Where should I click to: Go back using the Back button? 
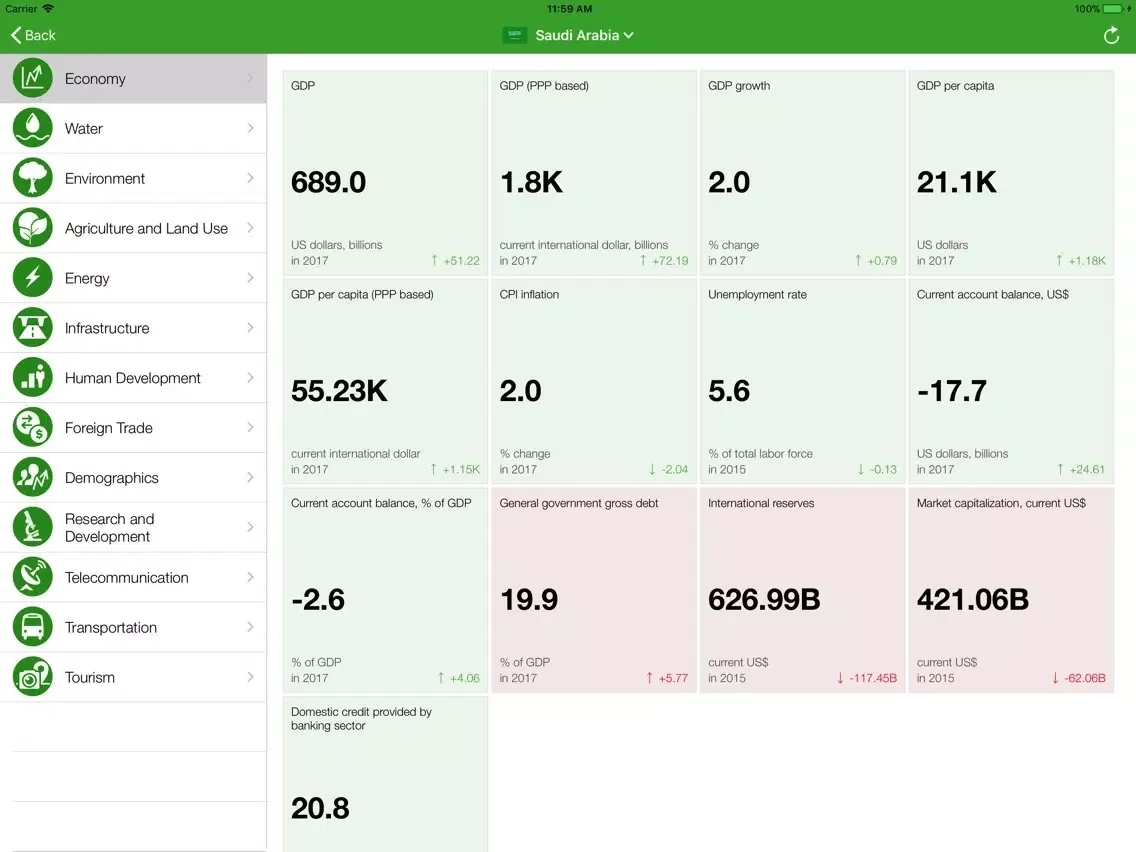tap(33, 35)
